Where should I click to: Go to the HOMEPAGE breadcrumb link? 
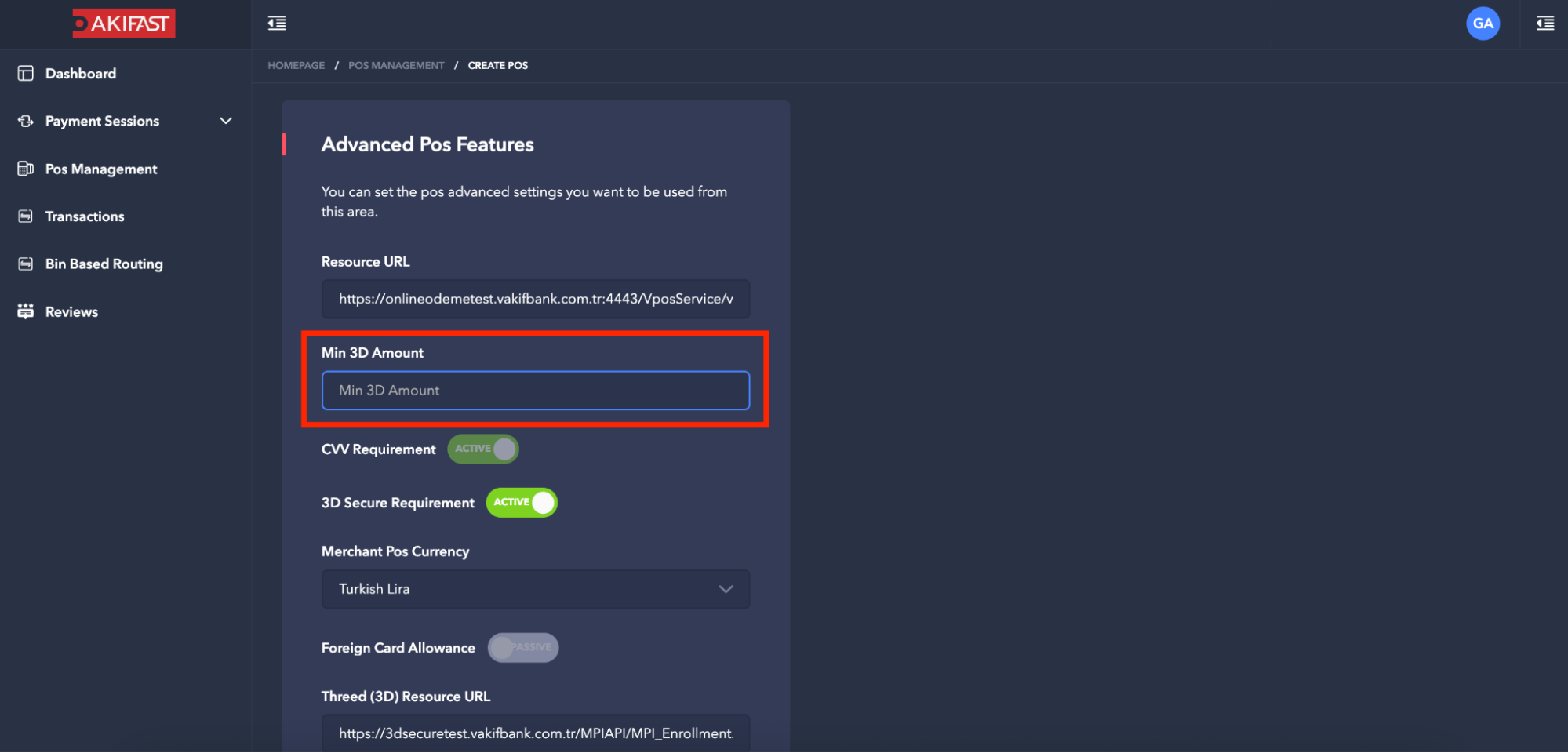tap(296, 65)
